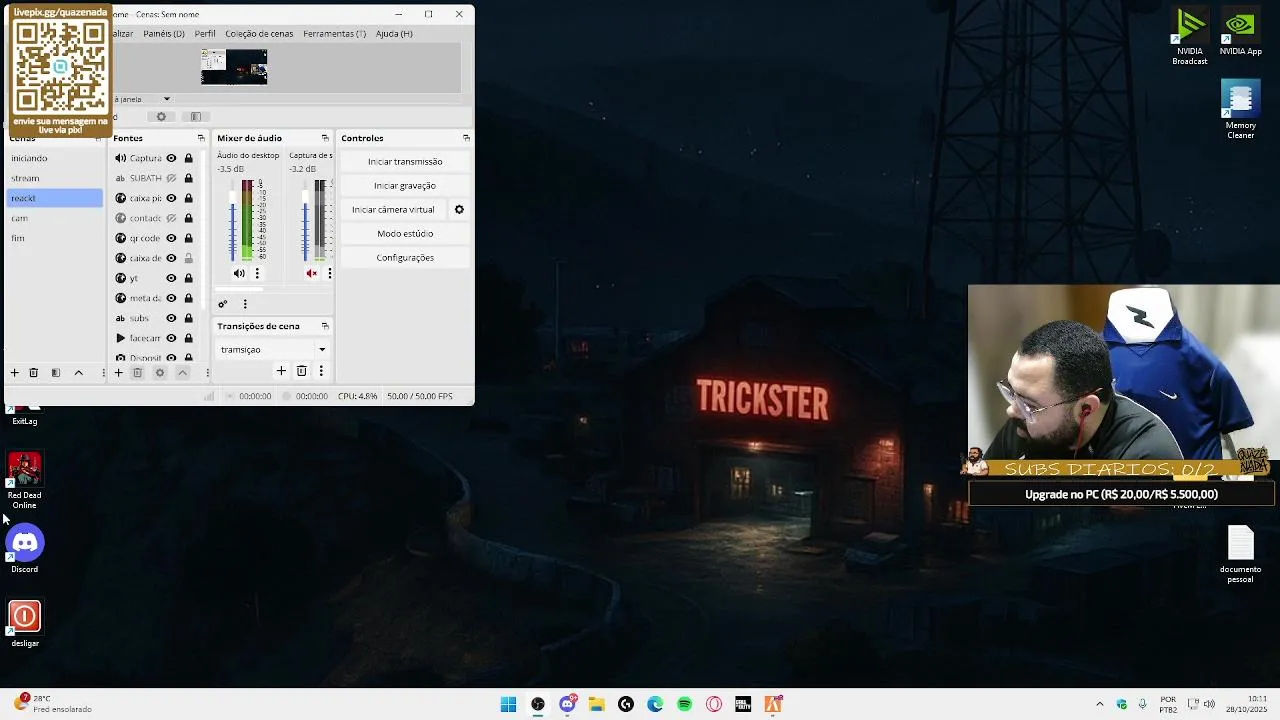
Task: Click Iniciar transmissão button
Action: pyautogui.click(x=405, y=161)
